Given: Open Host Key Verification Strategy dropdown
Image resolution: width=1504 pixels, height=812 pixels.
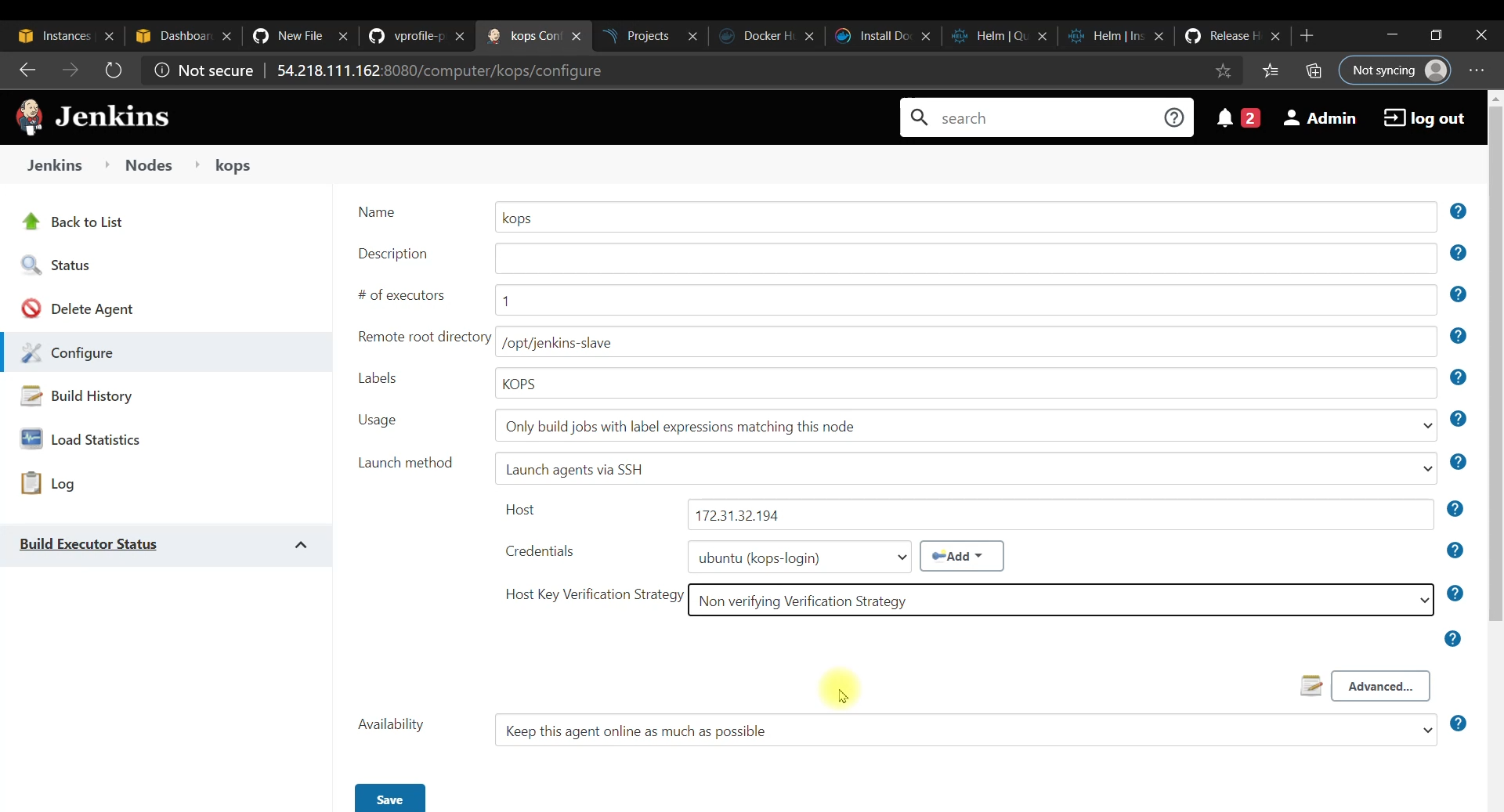Looking at the screenshot, I should point(1061,601).
